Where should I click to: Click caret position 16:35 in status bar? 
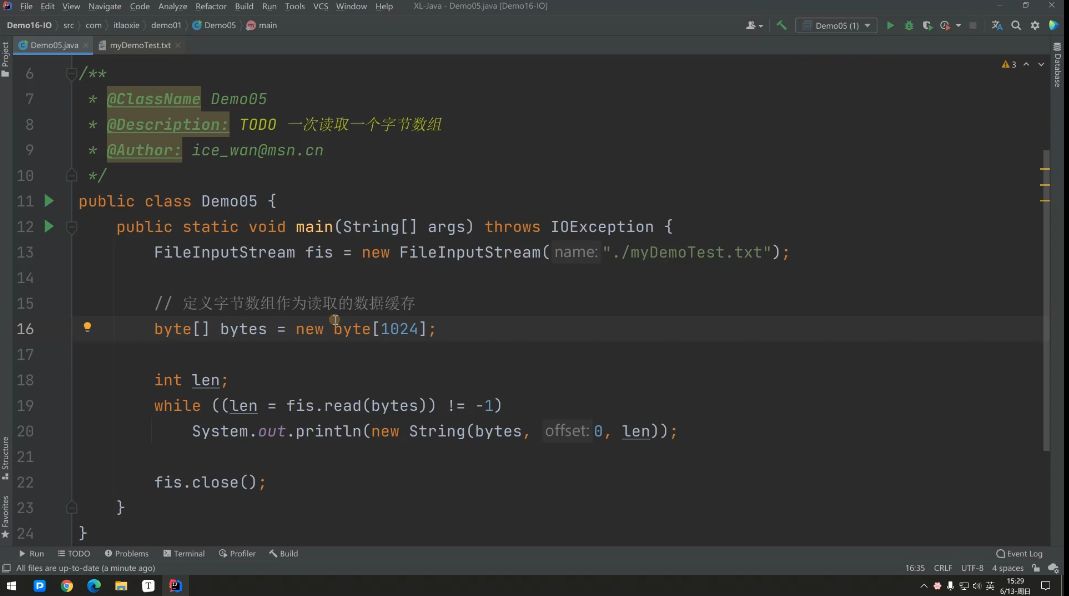(915, 568)
